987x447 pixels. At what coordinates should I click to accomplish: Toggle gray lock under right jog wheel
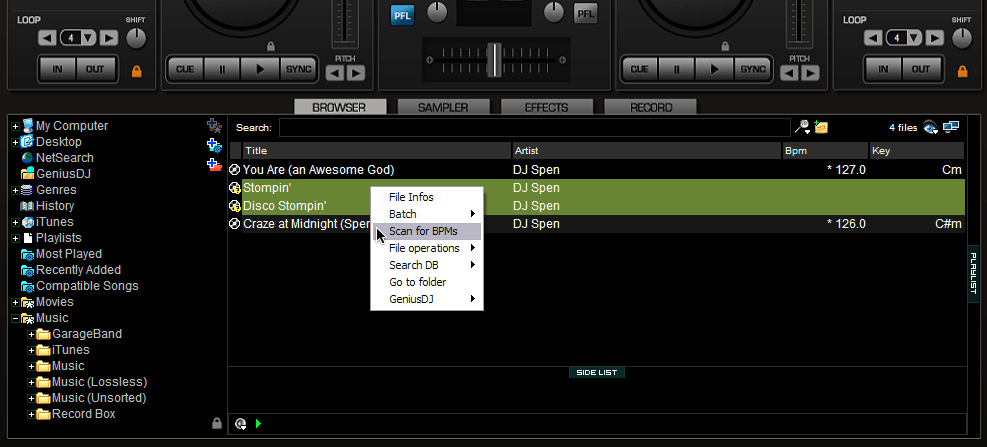[x=725, y=46]
